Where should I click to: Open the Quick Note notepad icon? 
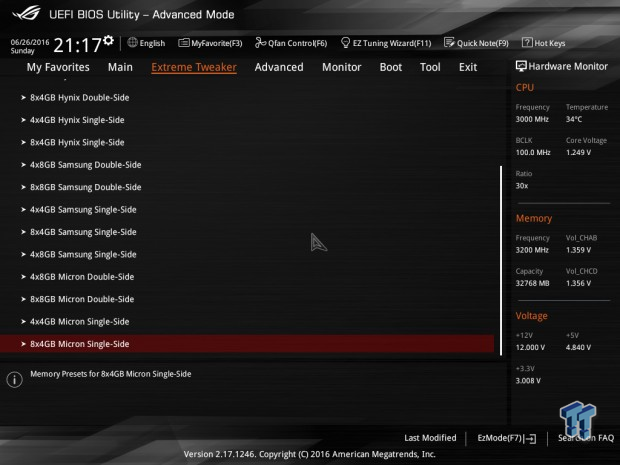[x=449, y=42]
